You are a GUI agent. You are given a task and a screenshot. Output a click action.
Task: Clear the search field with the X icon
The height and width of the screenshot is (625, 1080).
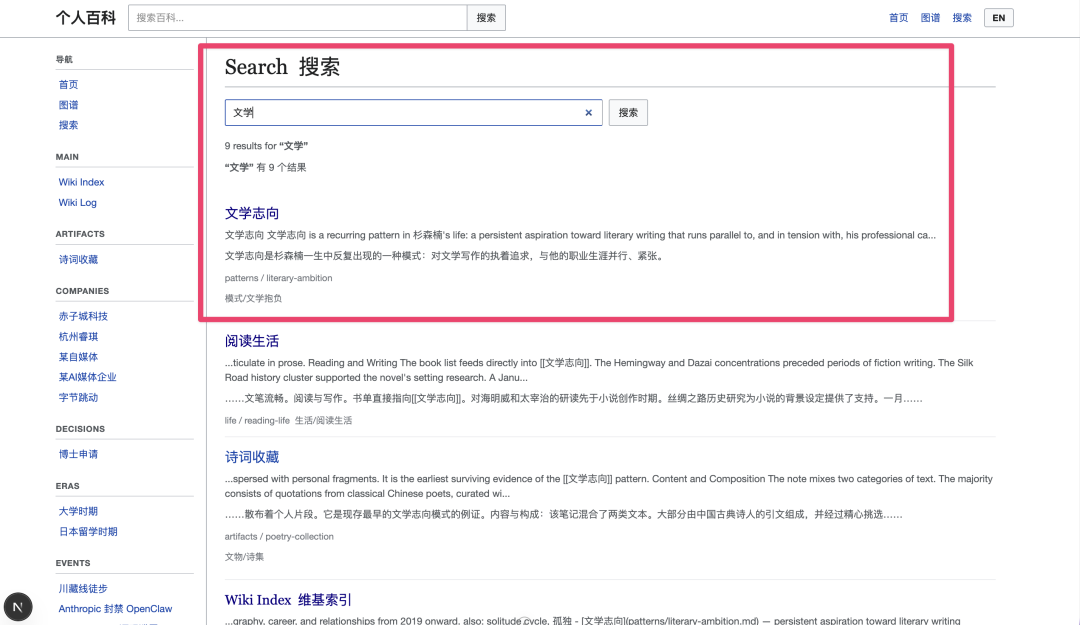pos(588,113)
